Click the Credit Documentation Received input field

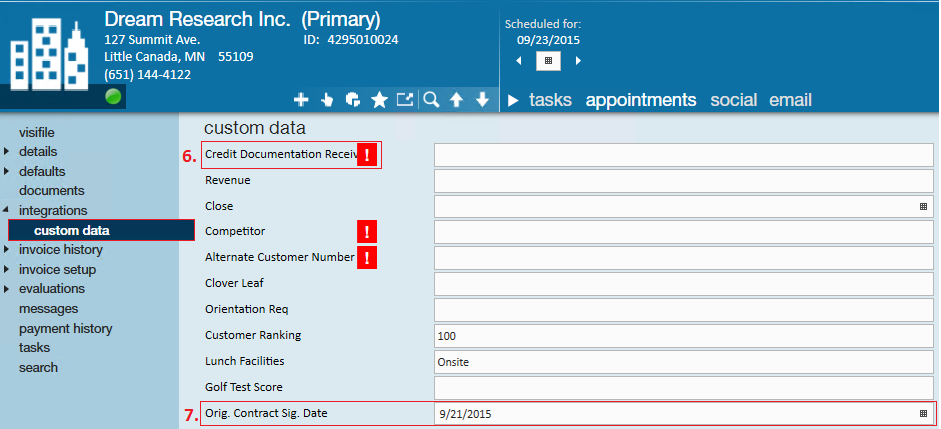(x=684, y=155)
